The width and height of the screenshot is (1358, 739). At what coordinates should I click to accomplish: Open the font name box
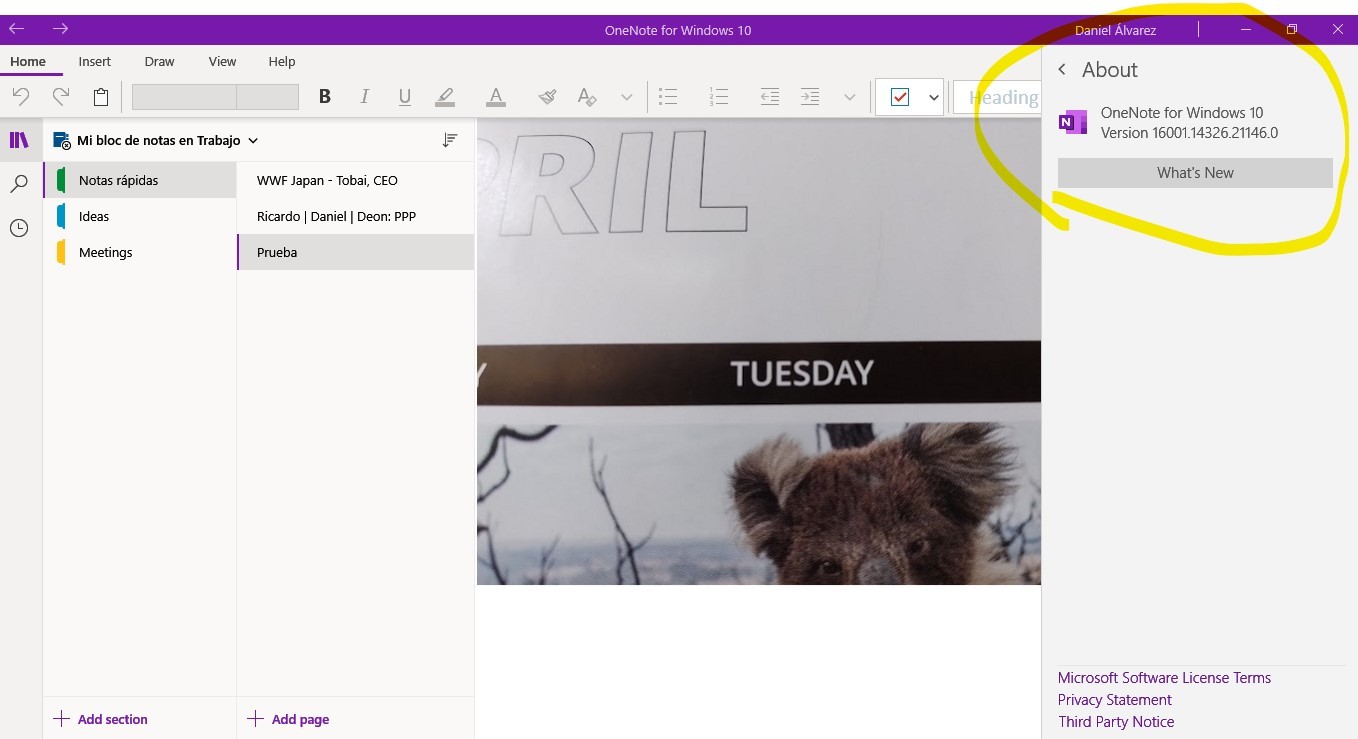[x=184, y=97]
